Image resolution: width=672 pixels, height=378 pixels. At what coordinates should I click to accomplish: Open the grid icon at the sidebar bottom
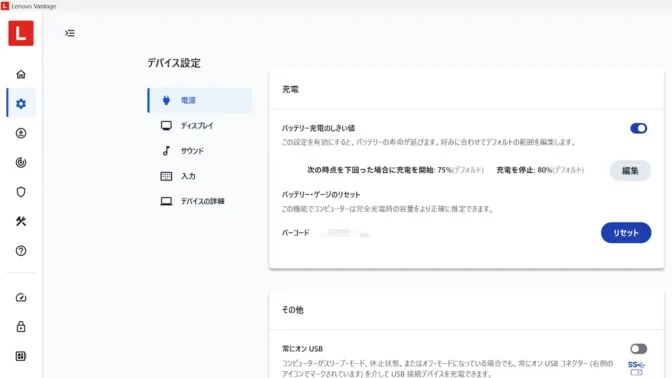21,356
